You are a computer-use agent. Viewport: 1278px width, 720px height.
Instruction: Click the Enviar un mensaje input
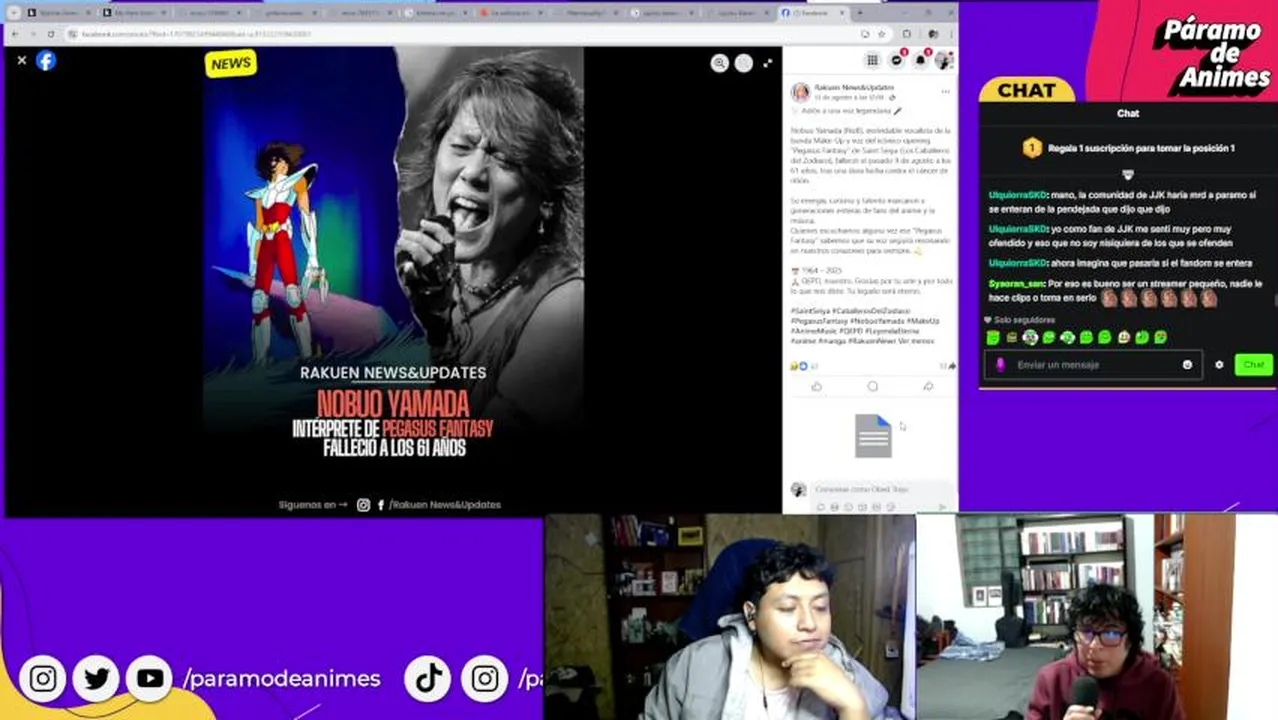coord(1095,365)
